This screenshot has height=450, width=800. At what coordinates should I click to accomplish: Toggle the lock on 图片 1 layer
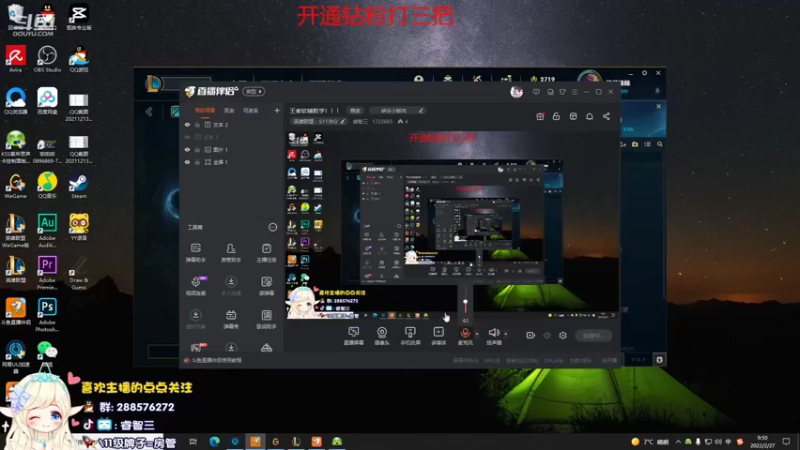click(x=197, y=149)
